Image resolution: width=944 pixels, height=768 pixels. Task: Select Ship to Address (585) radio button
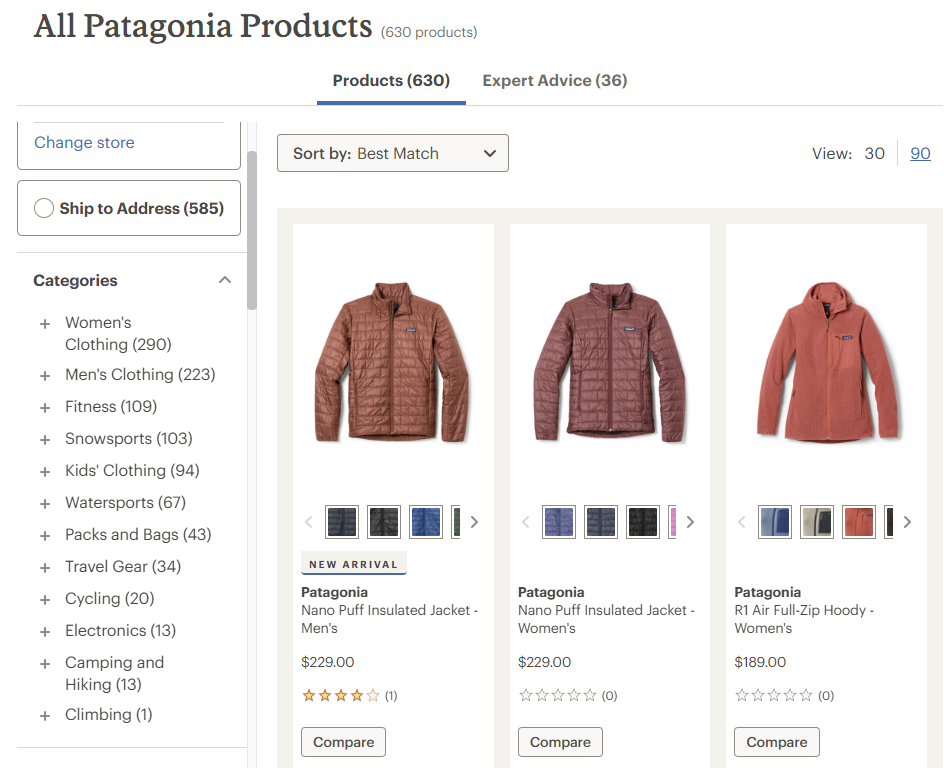[44, 208]
